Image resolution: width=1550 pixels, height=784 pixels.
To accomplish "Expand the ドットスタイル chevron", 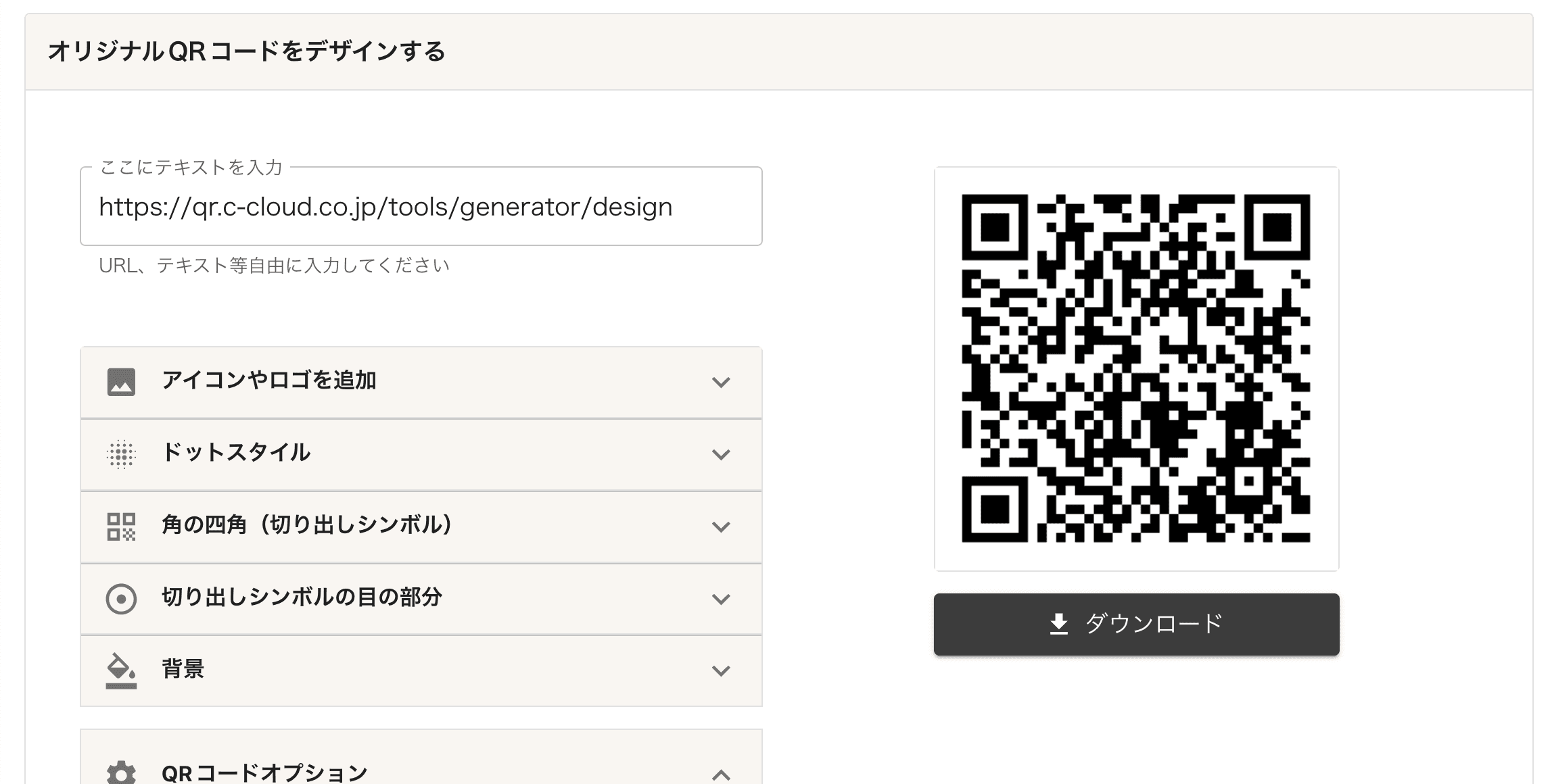I will click(x=721, y=455).
